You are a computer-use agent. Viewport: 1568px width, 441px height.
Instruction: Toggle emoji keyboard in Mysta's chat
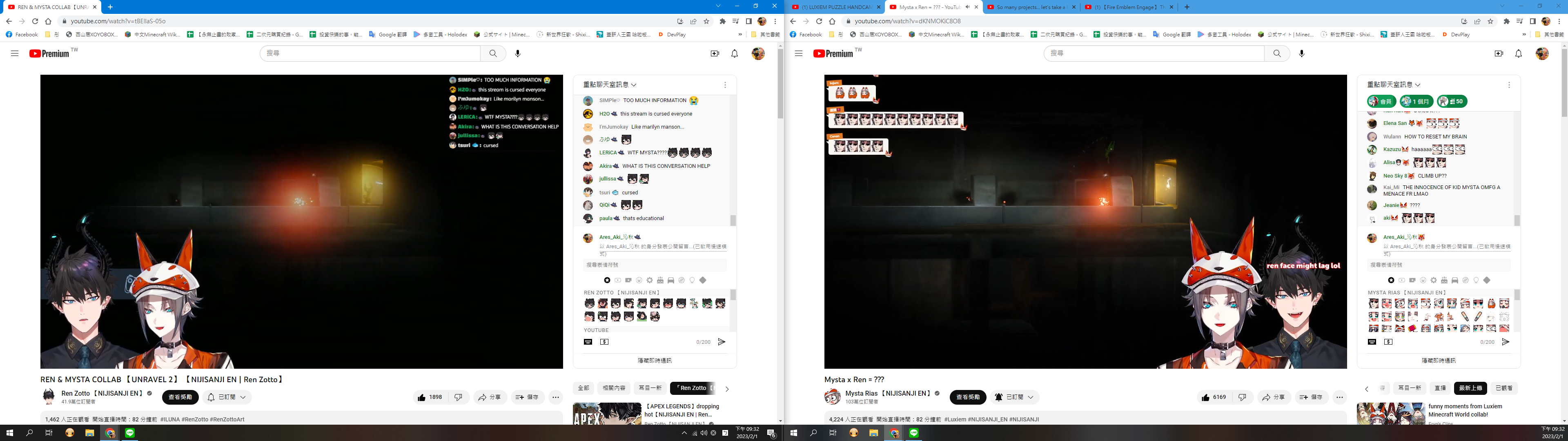pos(1372,342)
